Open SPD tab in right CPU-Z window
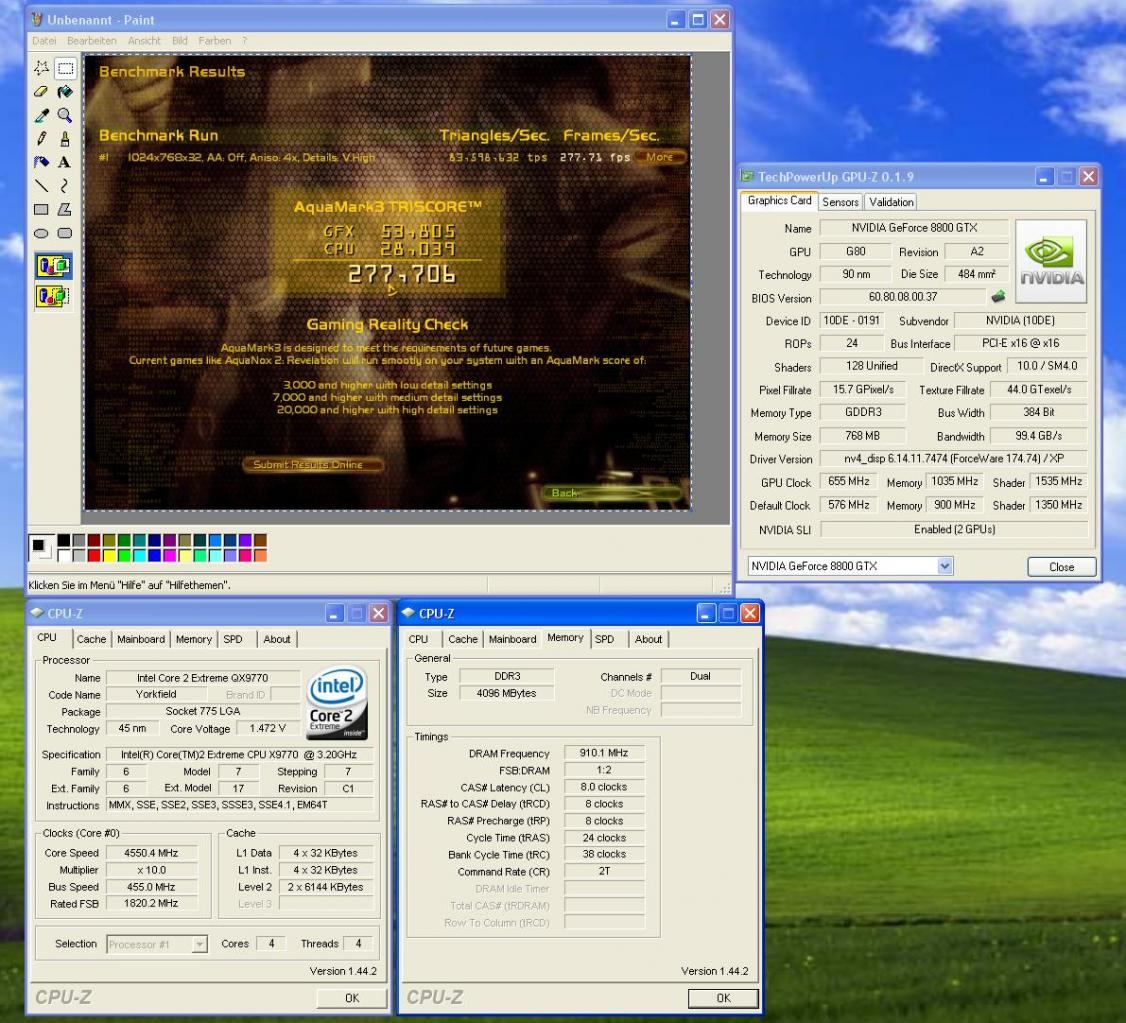 pos(604,639)
